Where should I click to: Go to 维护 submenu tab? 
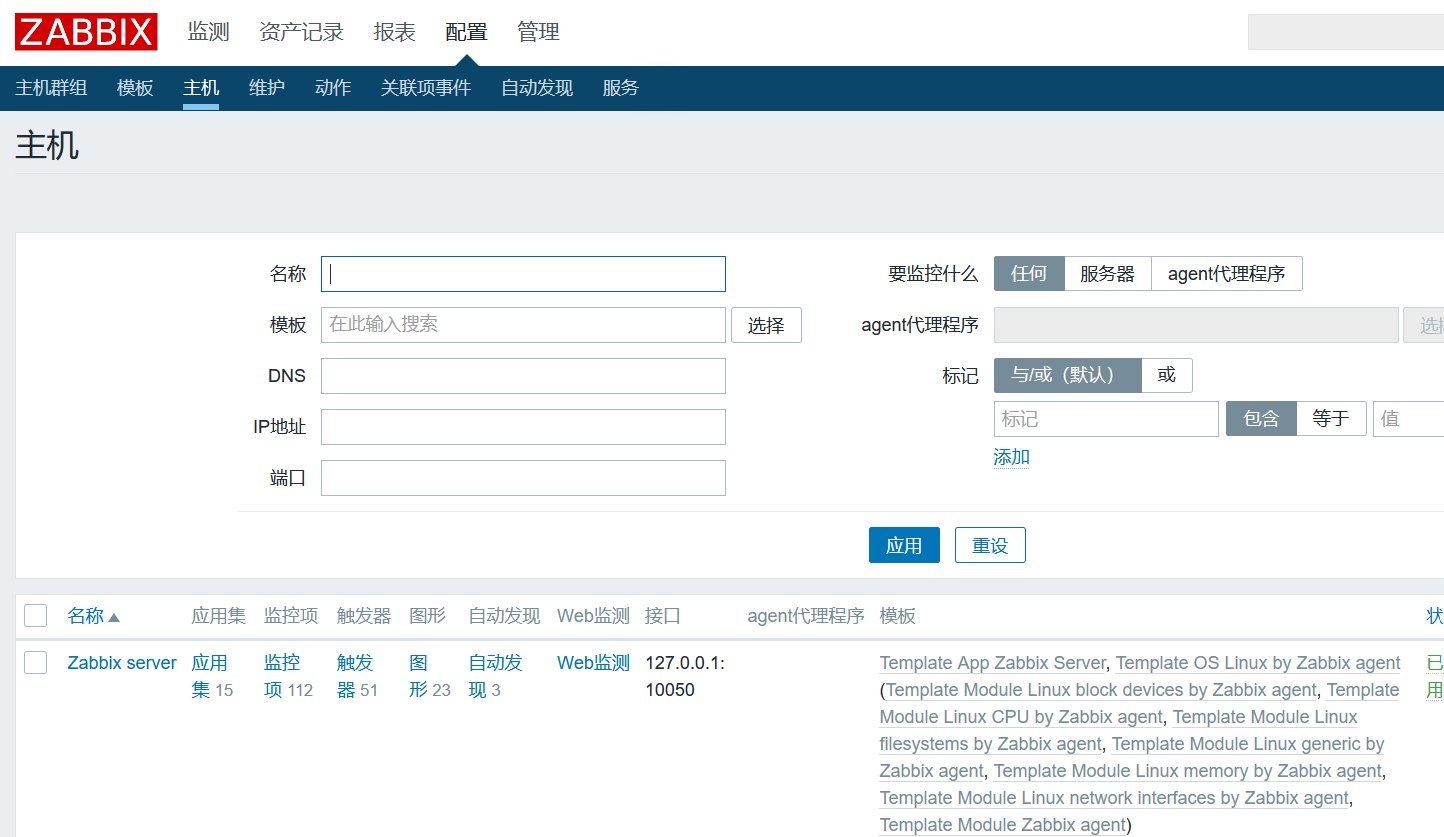pos(267,88)
